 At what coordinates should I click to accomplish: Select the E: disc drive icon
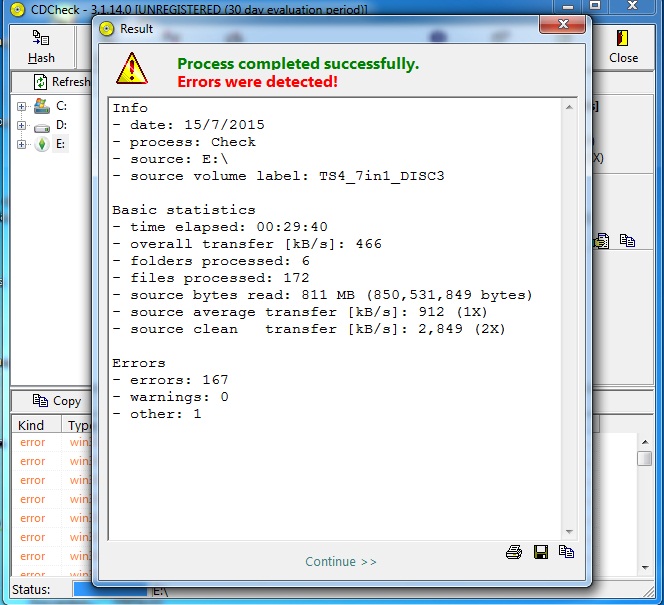[x=42, y=145]
